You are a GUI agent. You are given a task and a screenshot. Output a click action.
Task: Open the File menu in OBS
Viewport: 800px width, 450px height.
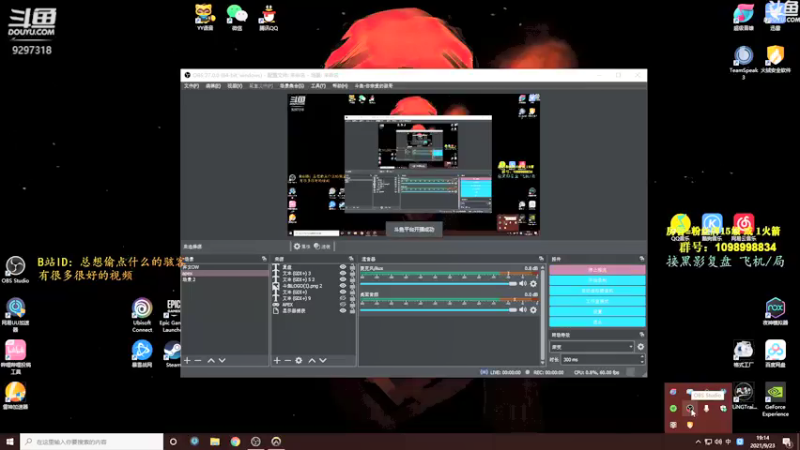tap(191, 86)
